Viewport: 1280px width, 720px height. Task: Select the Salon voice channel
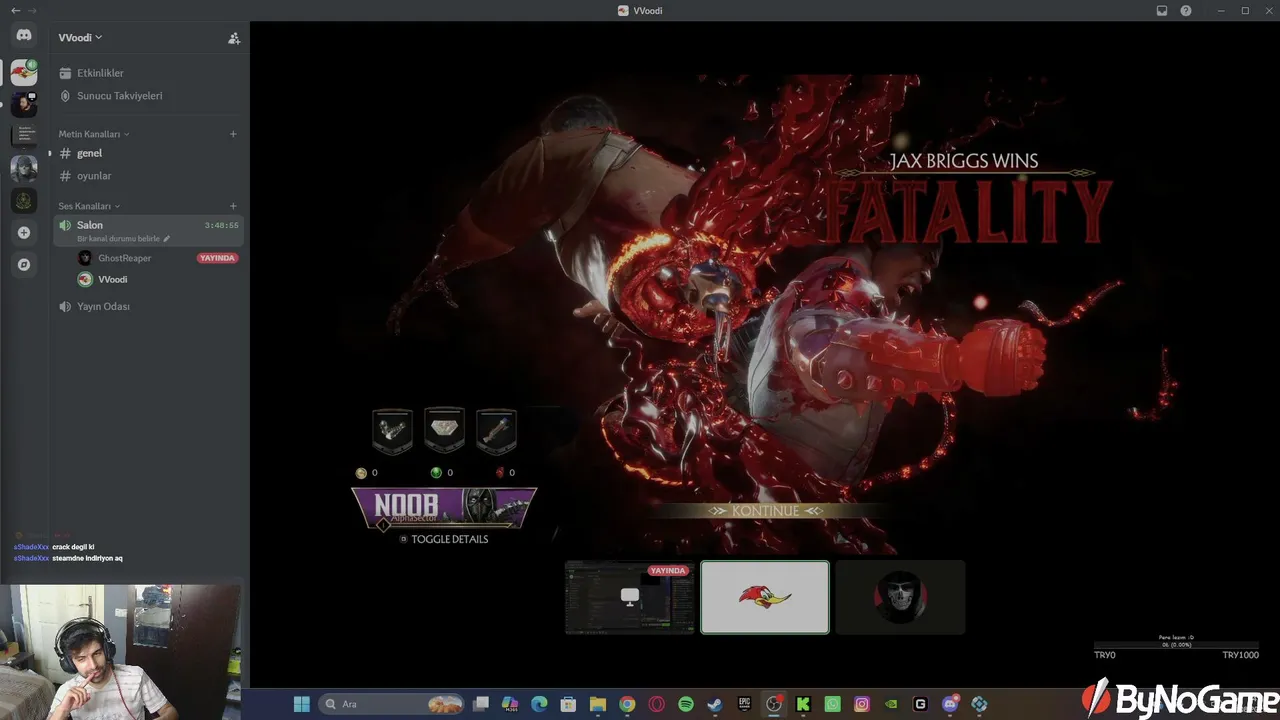(x=148, y=230)
